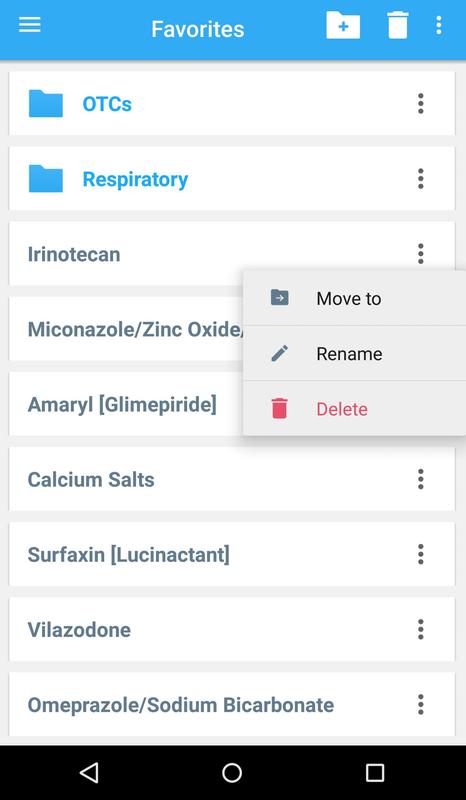
Task: Tap the new folder icon
Action: (343, 25)
